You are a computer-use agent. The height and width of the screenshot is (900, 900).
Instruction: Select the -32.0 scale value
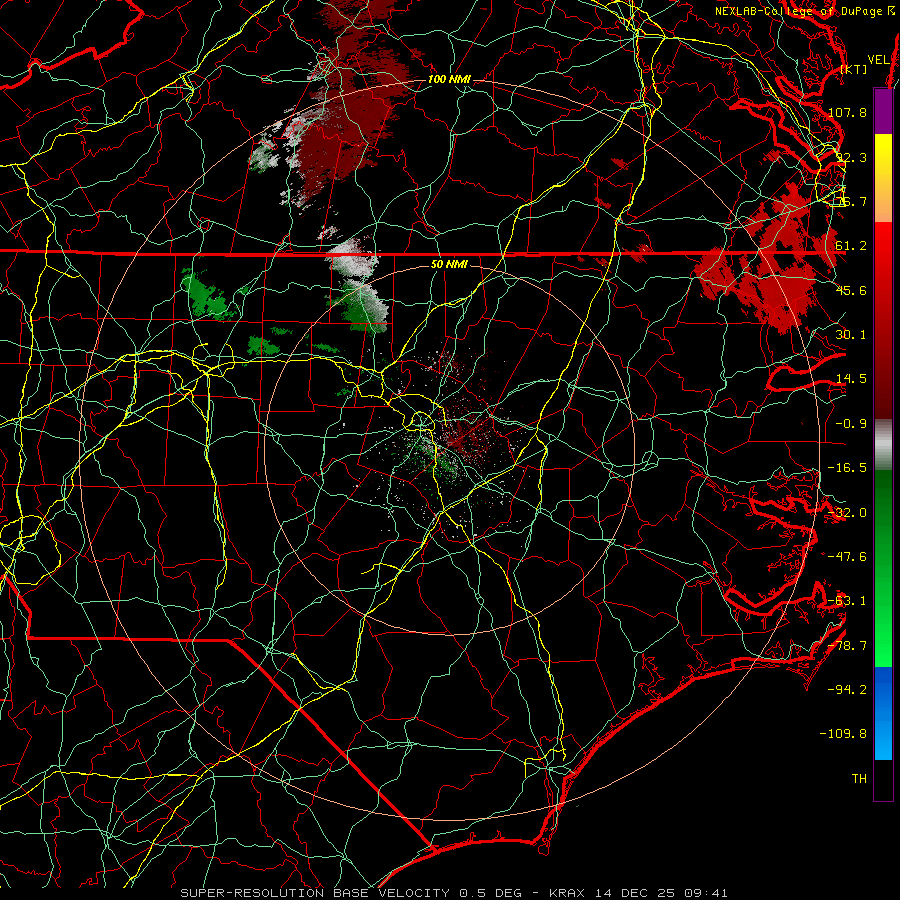(847, 513)
